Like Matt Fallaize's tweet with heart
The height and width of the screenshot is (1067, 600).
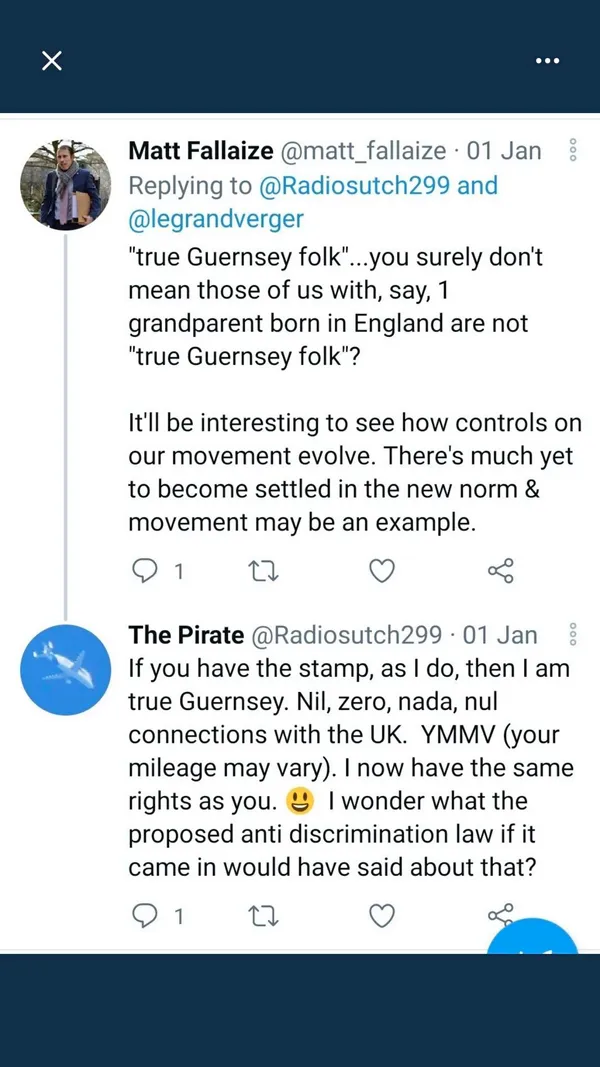pos(381,571)
